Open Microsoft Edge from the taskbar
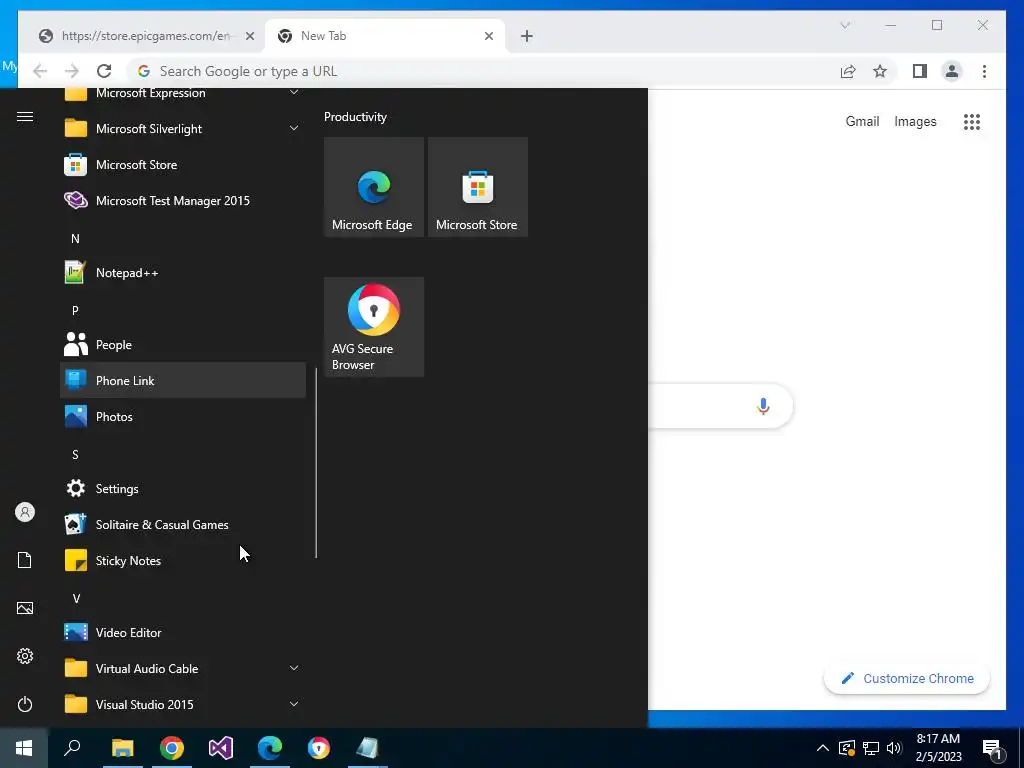 pos(270,748)
